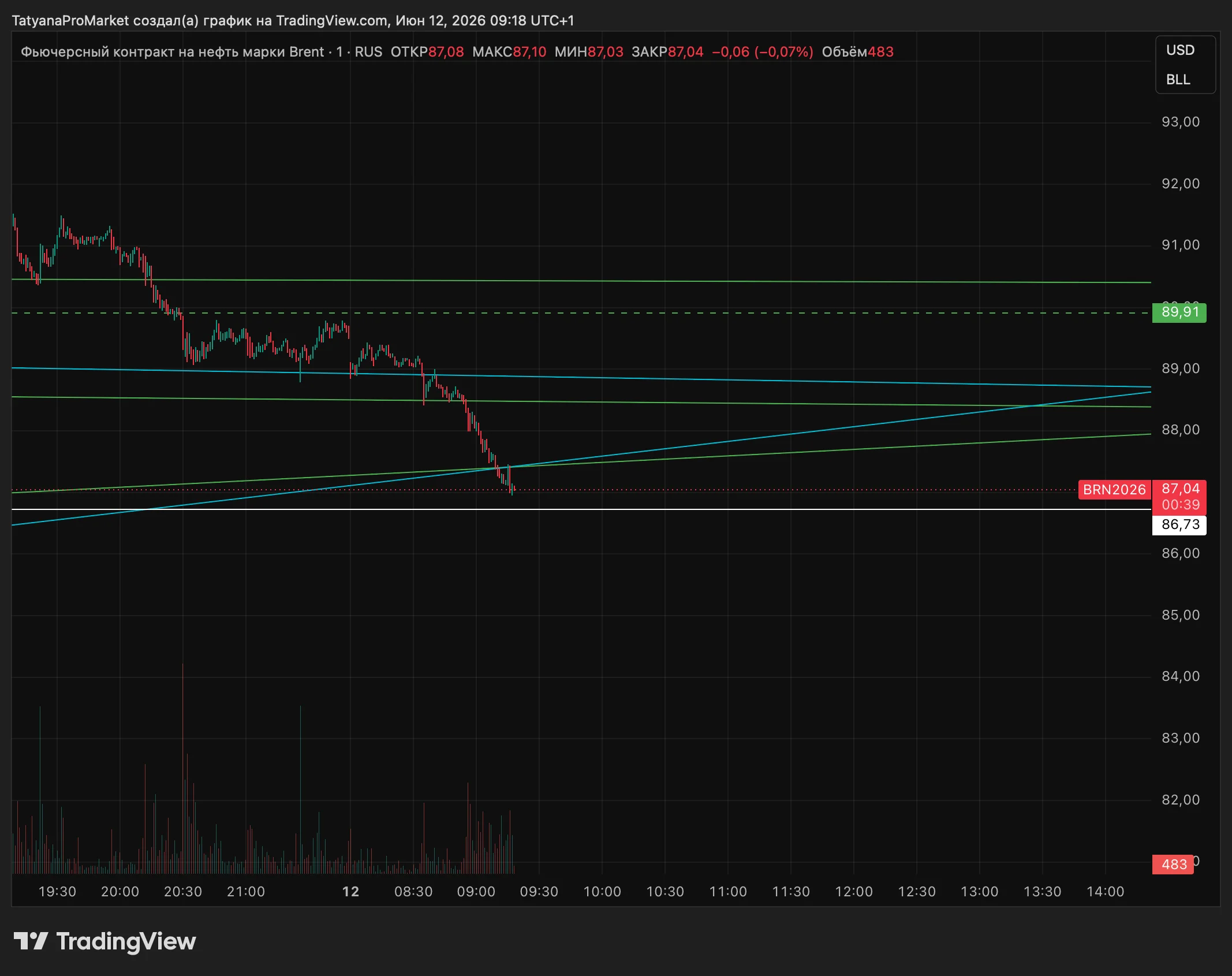Click the 13:00 time axis label

(980, 892)
